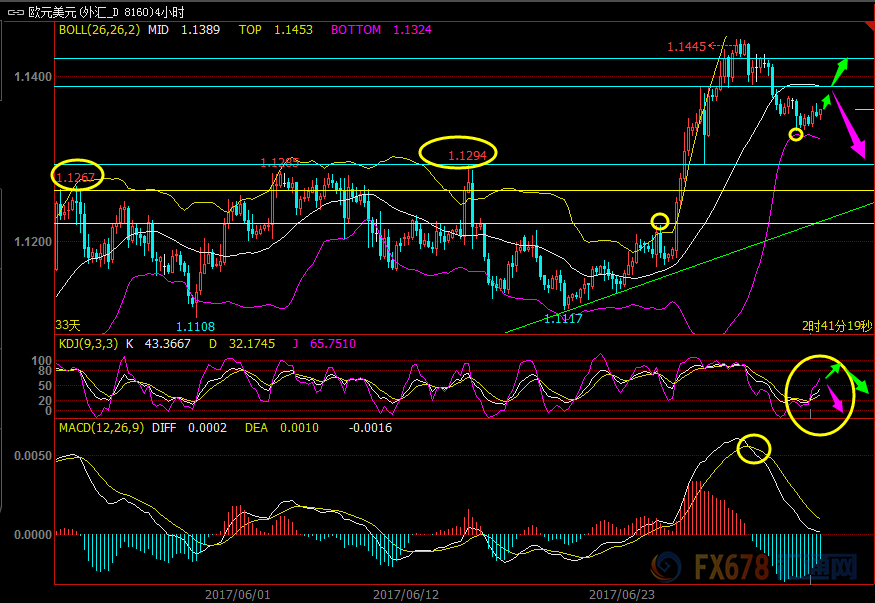This screenshot has width=875, height=603.
Task: Click the 1.1108 low price label
Action: click(x=195, y=326)
